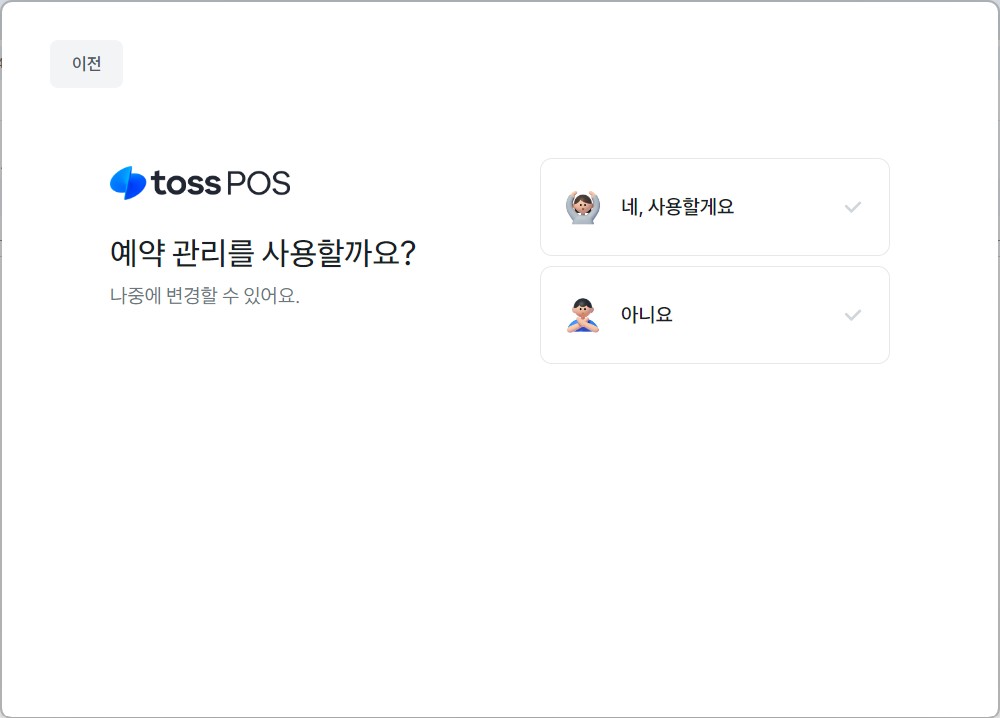This screenshot has height=718, width=1000.
Task: Click the checkmark beside 아니요
Action: (x=852, y=315)
